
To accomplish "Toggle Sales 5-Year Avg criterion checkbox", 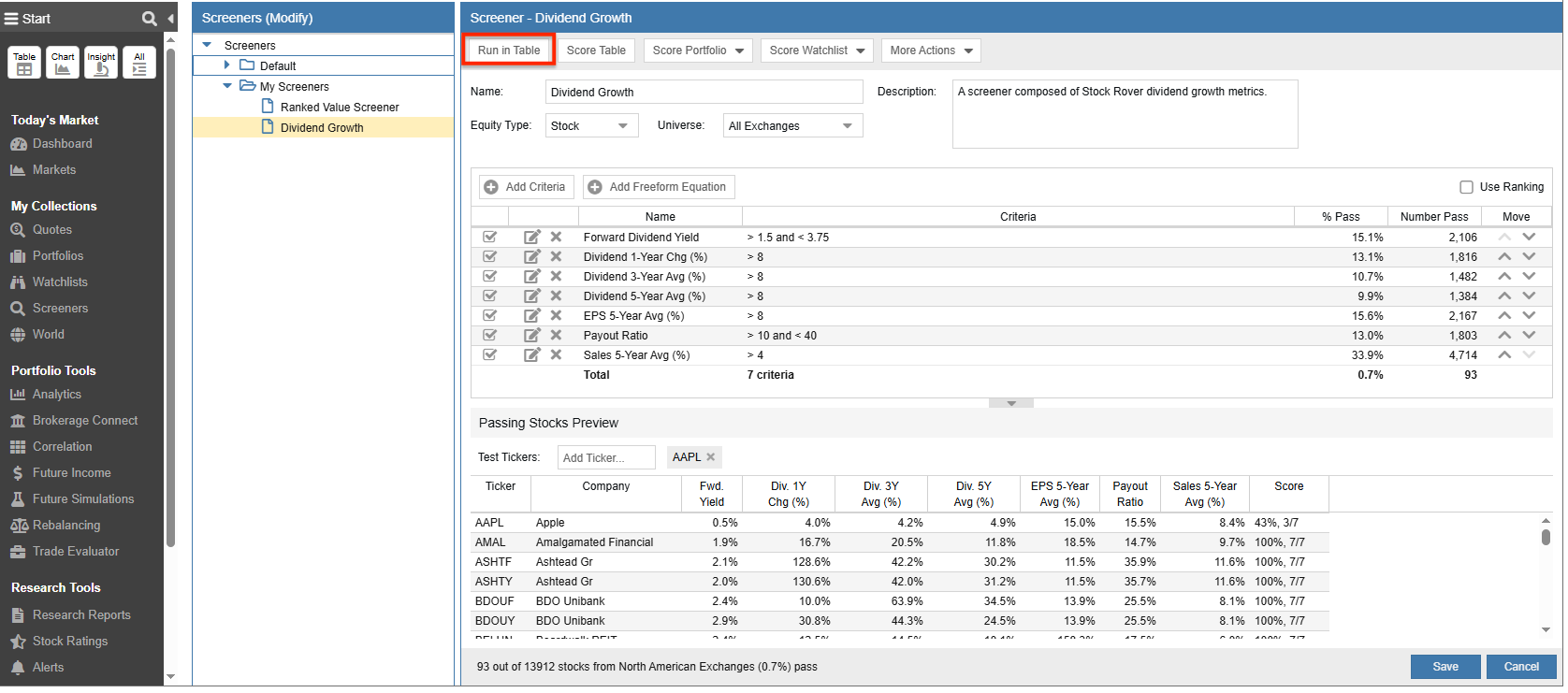I will 489,354.
